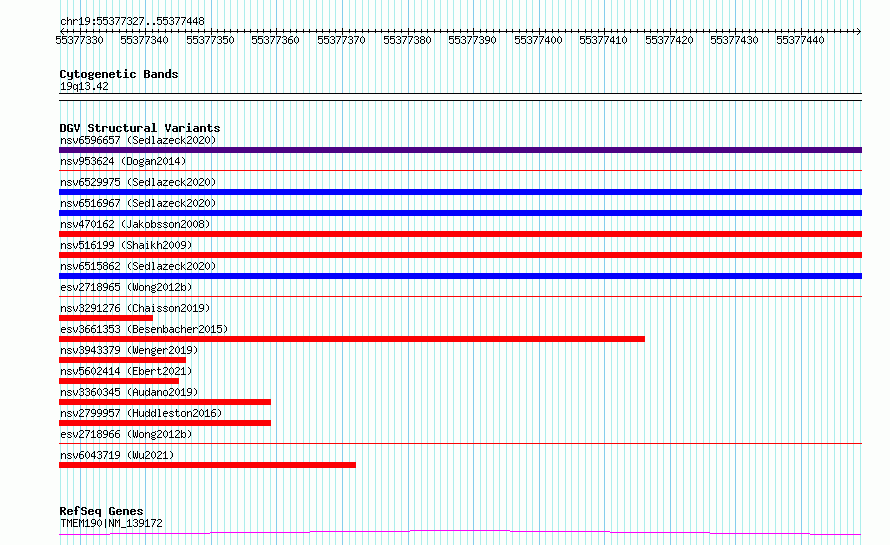This screenshot has height=545, width=890.
Task: Open variant nsv516199 (Shaikh2009) label
Action: click(126, 245)
